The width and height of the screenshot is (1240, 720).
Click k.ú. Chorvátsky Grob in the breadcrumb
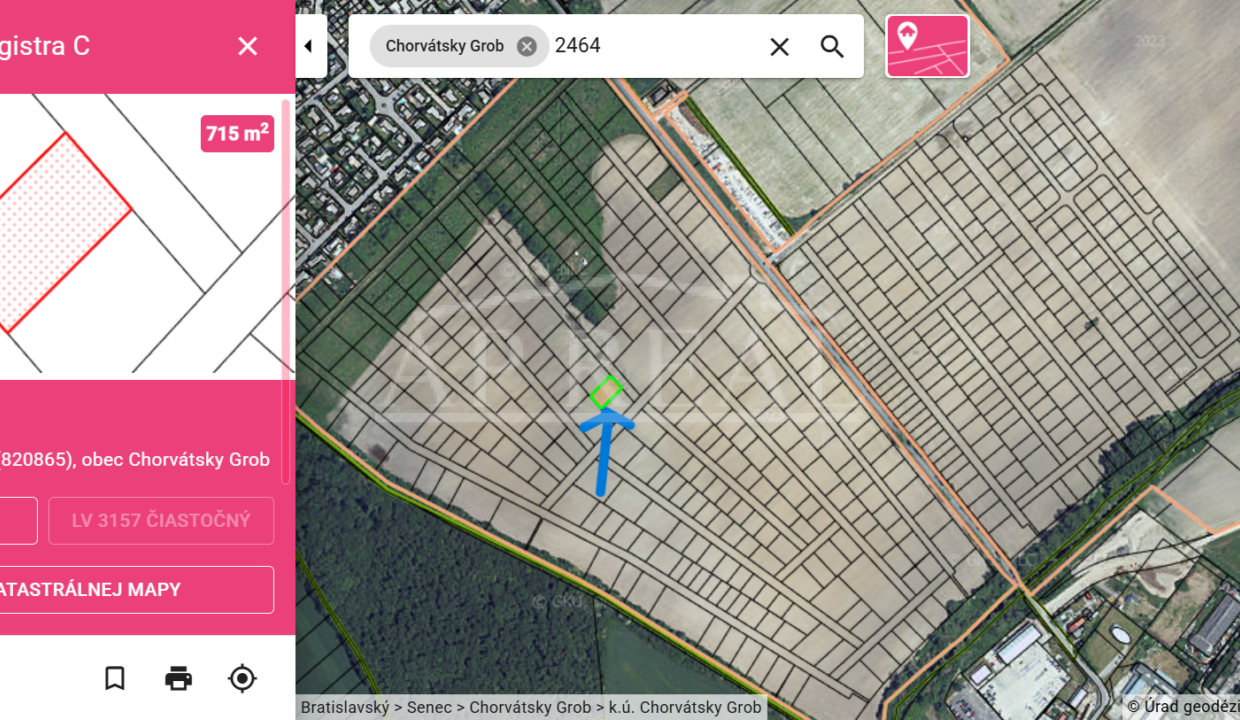click(685, 707)
